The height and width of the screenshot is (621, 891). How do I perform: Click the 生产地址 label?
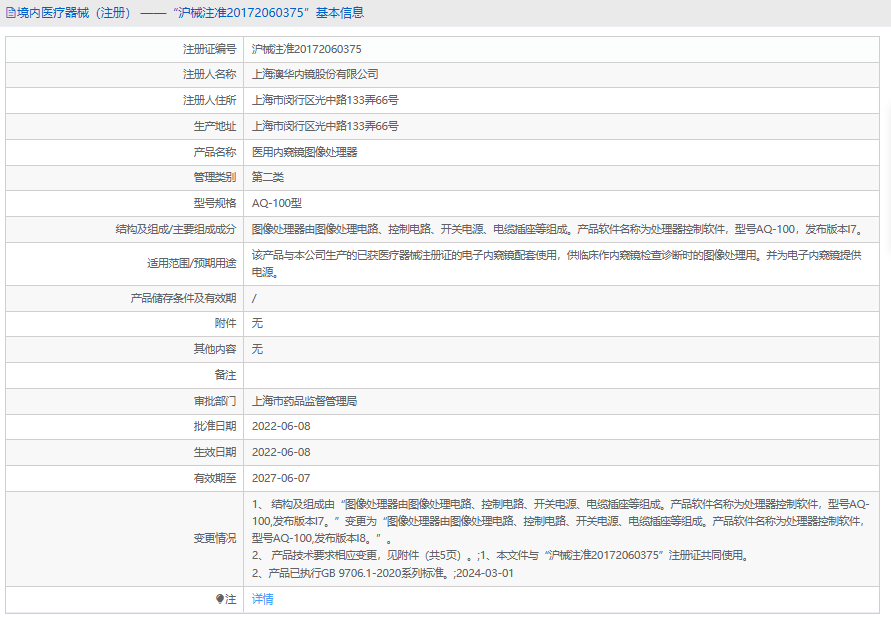215,126
